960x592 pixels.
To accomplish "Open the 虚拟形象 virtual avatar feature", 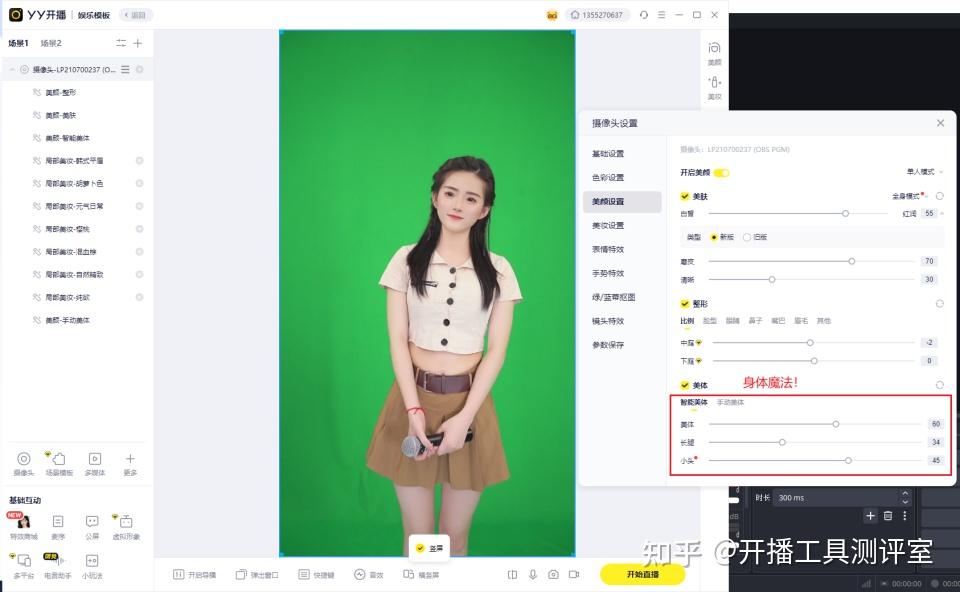I will [126, 521].
